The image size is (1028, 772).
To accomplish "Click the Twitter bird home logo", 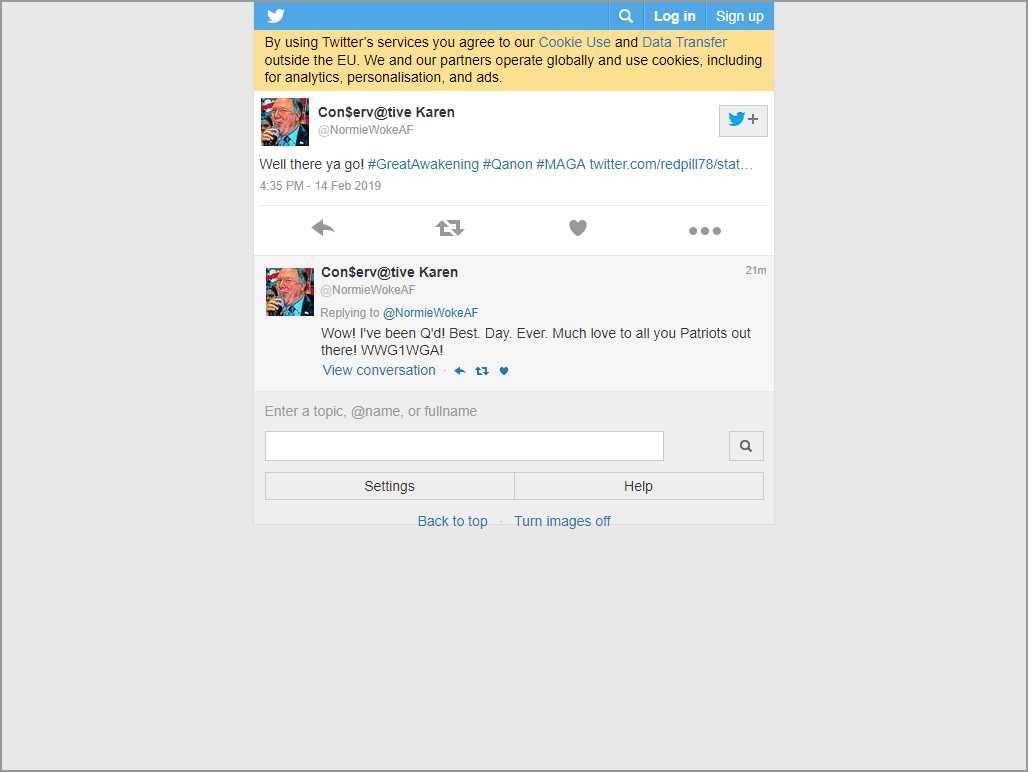I will pyautogui.click(x=276, y=16).
